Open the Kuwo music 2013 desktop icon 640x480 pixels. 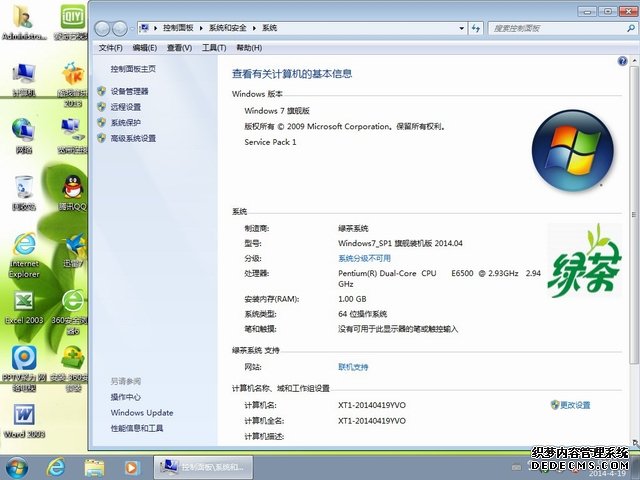[73, 84]
